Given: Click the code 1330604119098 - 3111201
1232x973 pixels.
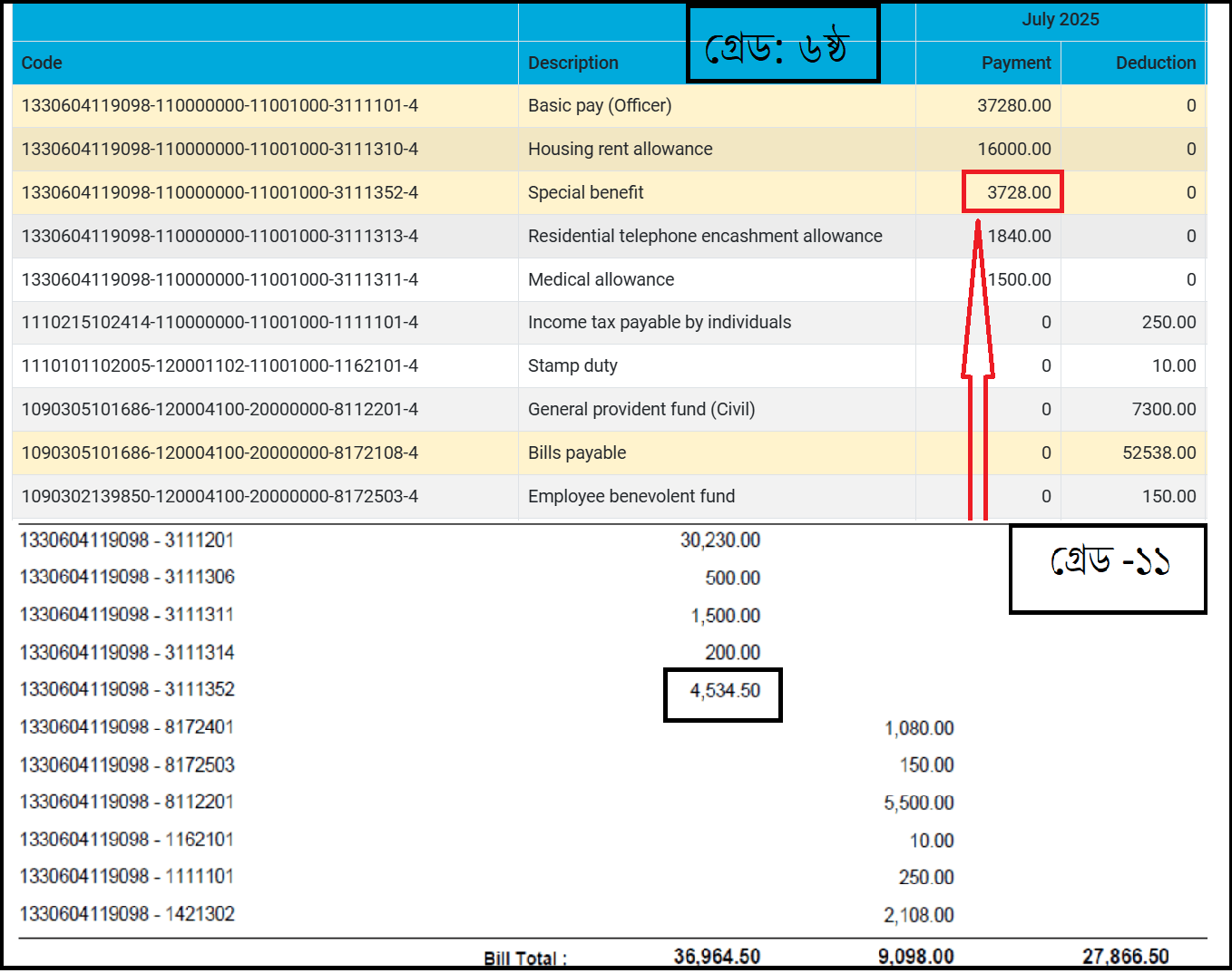Looking at the screenshot, I should [x=127, y=540].
